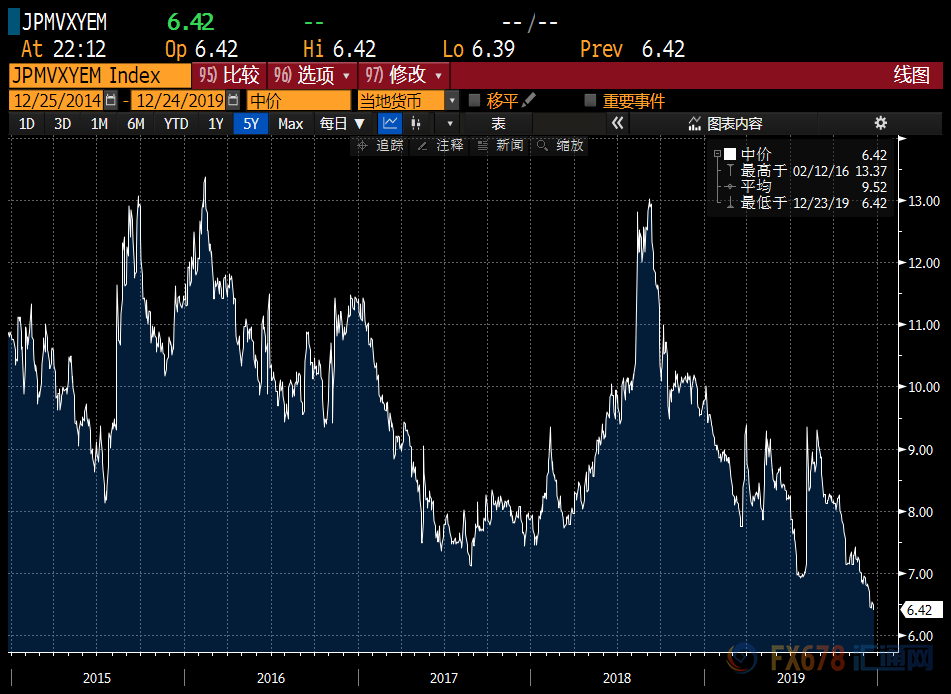Open the 当地货币 currency dropdown arrow
The height and width of the screenshot is (694, 951).
[x=451, y=100]
